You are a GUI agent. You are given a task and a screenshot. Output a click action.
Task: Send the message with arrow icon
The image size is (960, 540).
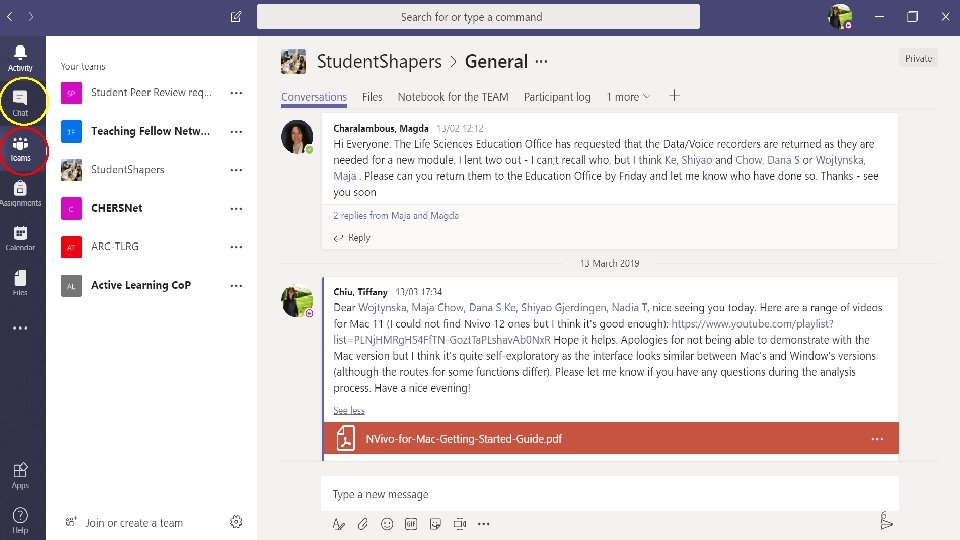[x=886, y=521]
